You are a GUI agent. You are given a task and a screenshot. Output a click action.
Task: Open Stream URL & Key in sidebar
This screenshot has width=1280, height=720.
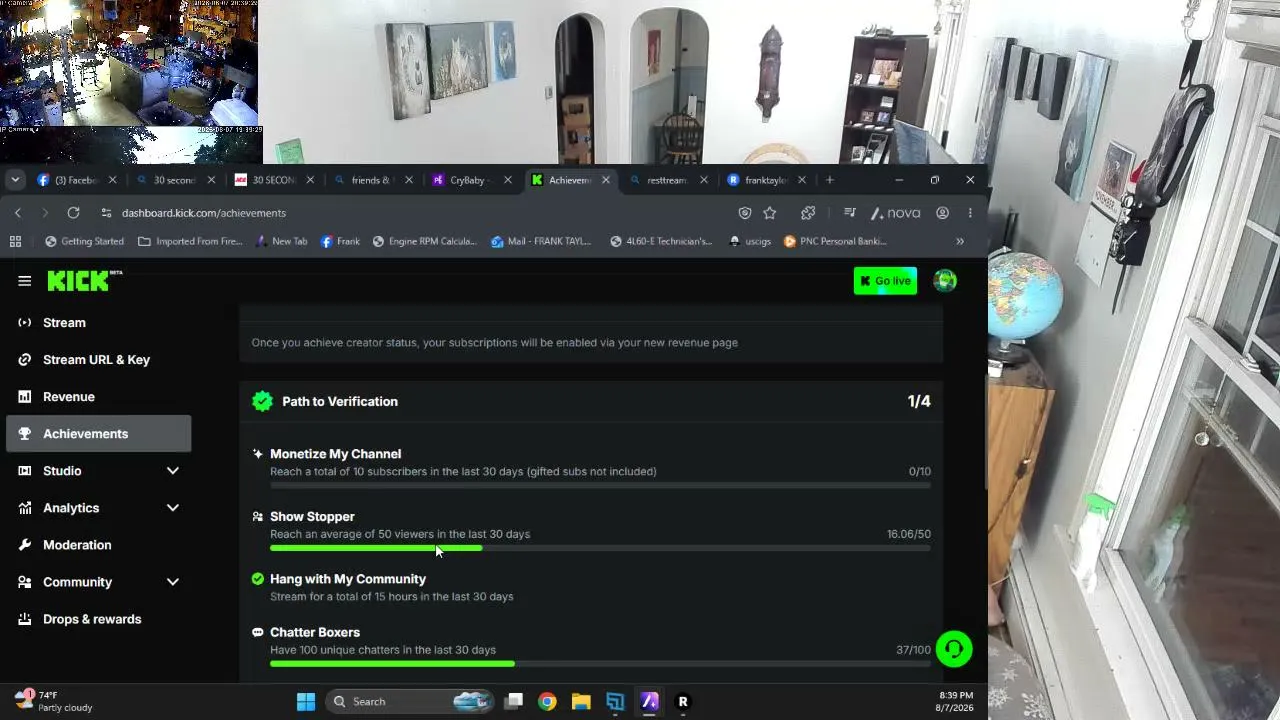[x=98, y=360]
